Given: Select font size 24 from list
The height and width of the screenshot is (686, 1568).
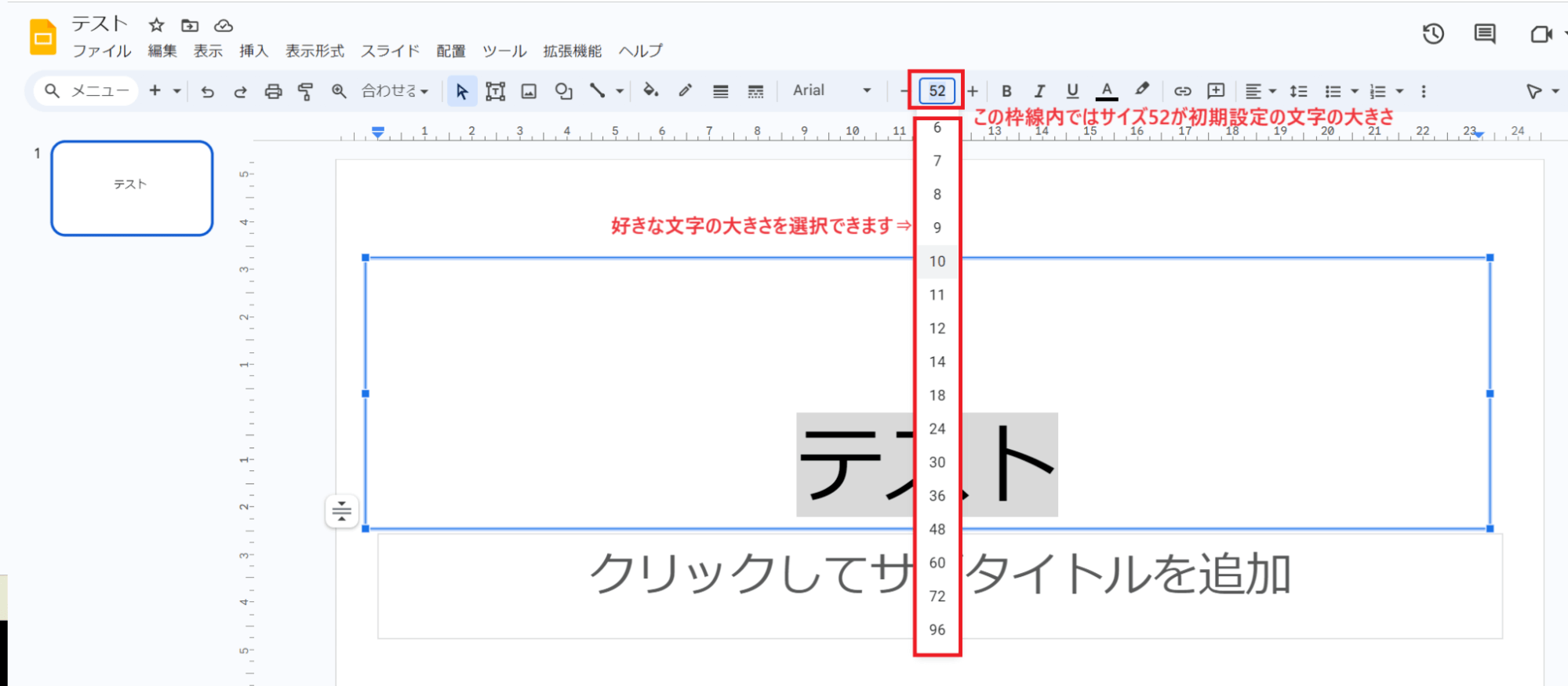Looking at the screenshot, I should click(937, 429).
